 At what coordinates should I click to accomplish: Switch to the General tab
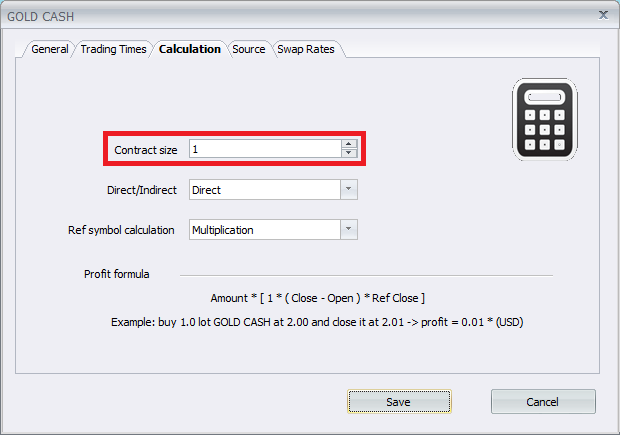pos(49,49)
